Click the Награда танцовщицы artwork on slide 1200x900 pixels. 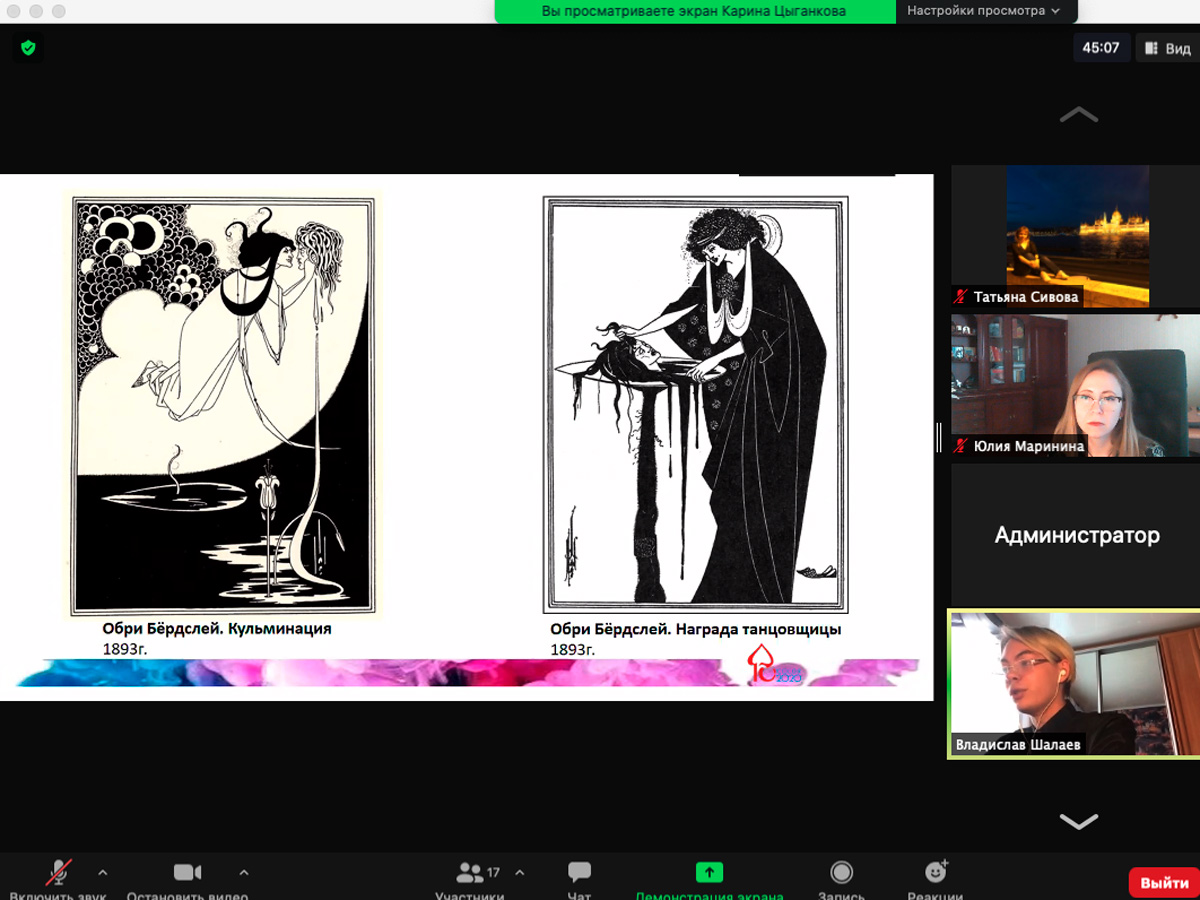click(695, 405)
